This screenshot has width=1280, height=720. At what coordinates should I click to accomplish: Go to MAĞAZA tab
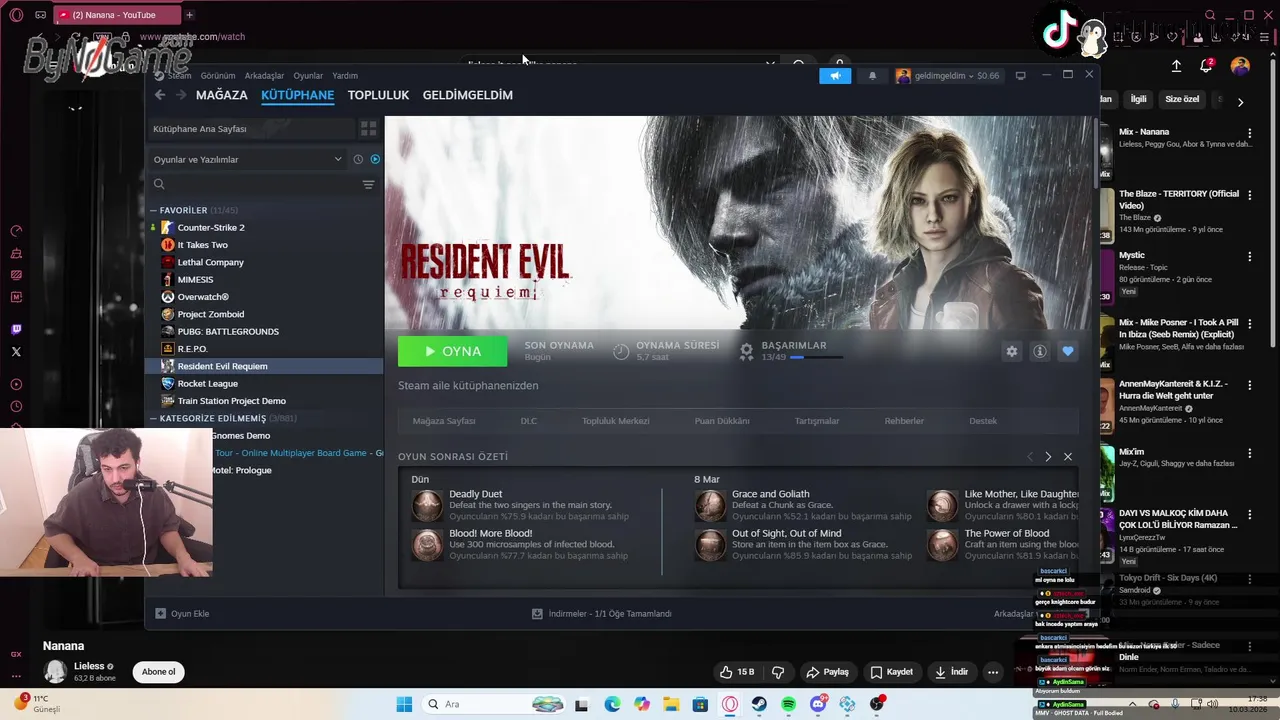point(221,95)
